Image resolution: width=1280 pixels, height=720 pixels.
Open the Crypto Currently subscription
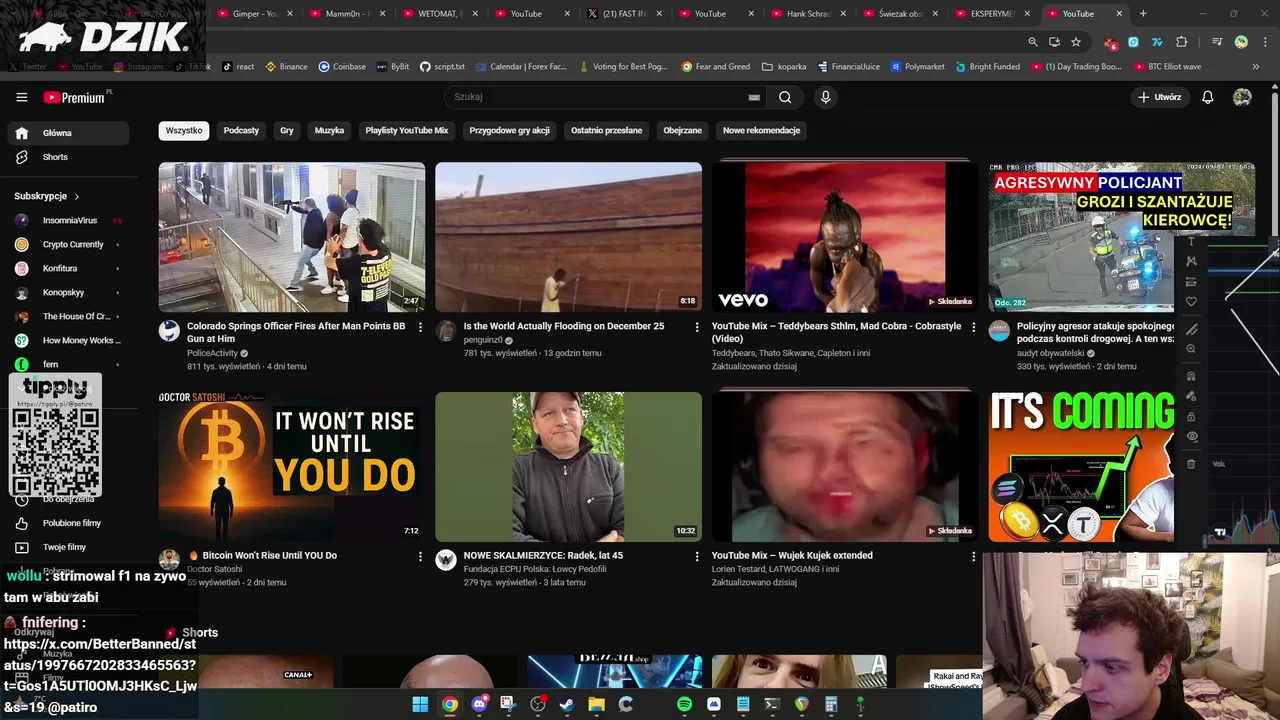pyautogui.click(x=68, y=244)
